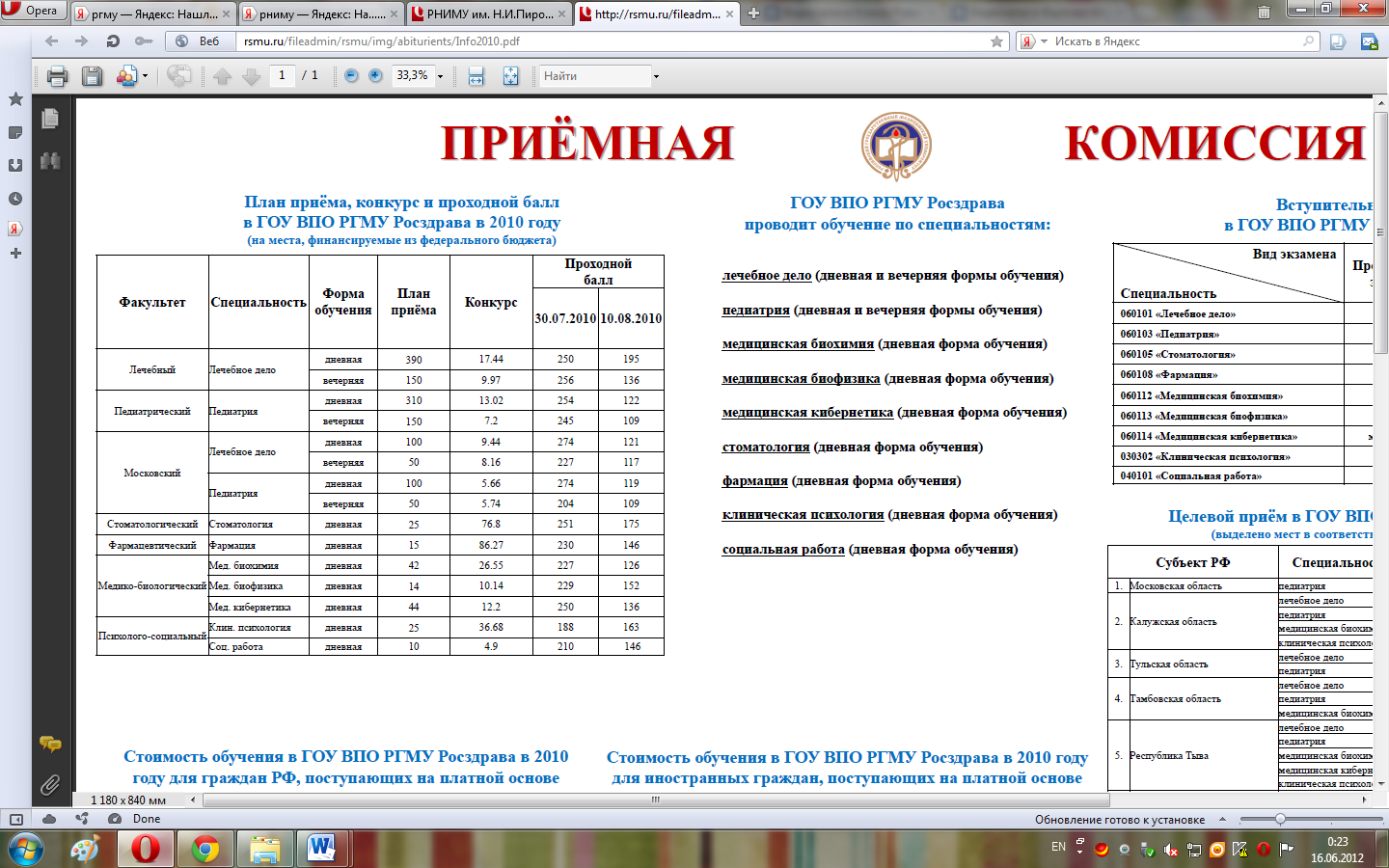Reload the current page
The image size is (1389, 868).
pos(113,41)
